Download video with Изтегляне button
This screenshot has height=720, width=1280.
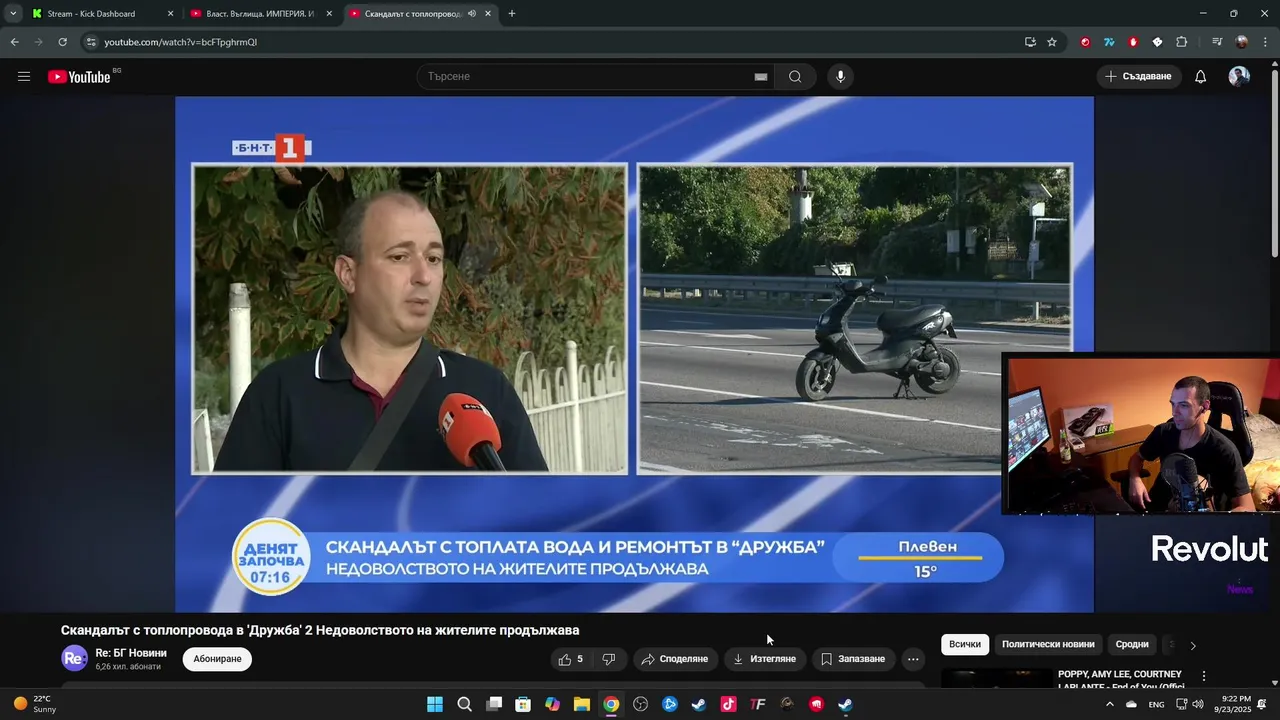pos(764,659)
